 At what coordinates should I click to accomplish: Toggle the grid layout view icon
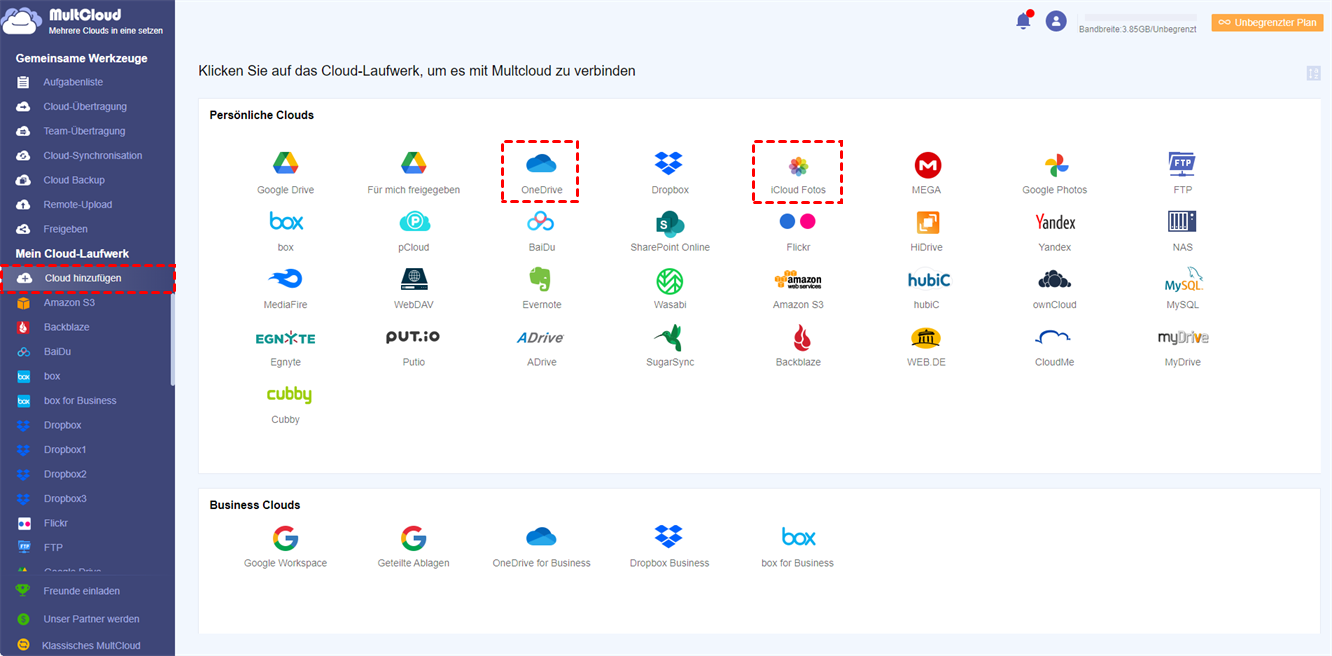point(1314,73)
